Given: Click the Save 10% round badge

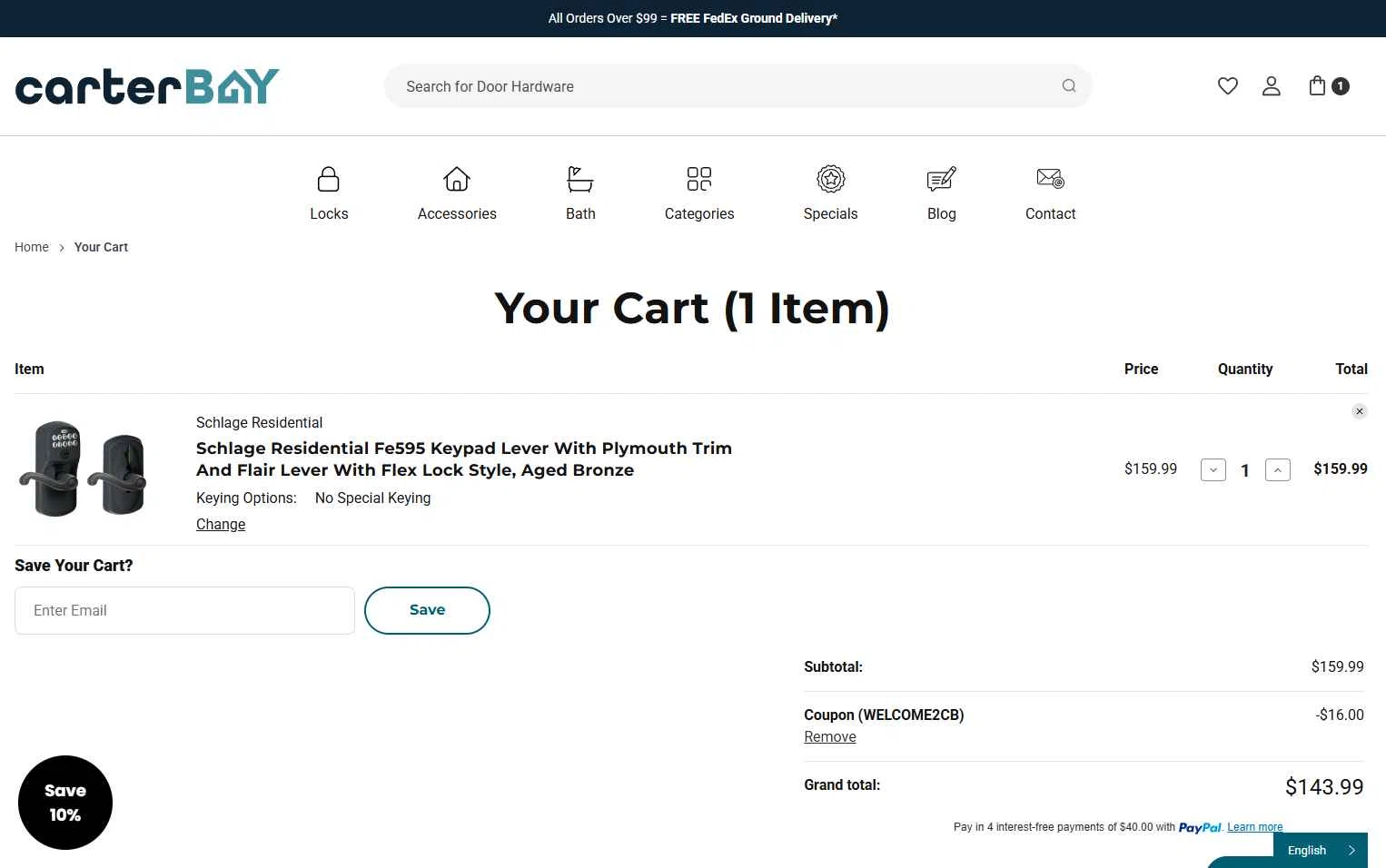Looking at the screenshot, I should [65, 803].
